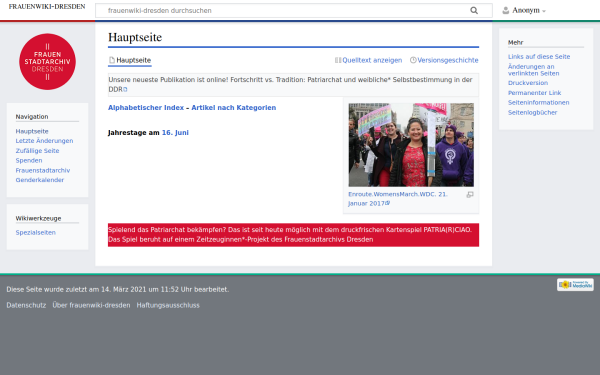
Task: Click the page icon beside Hauptseite tab
Action: [112, 60]
